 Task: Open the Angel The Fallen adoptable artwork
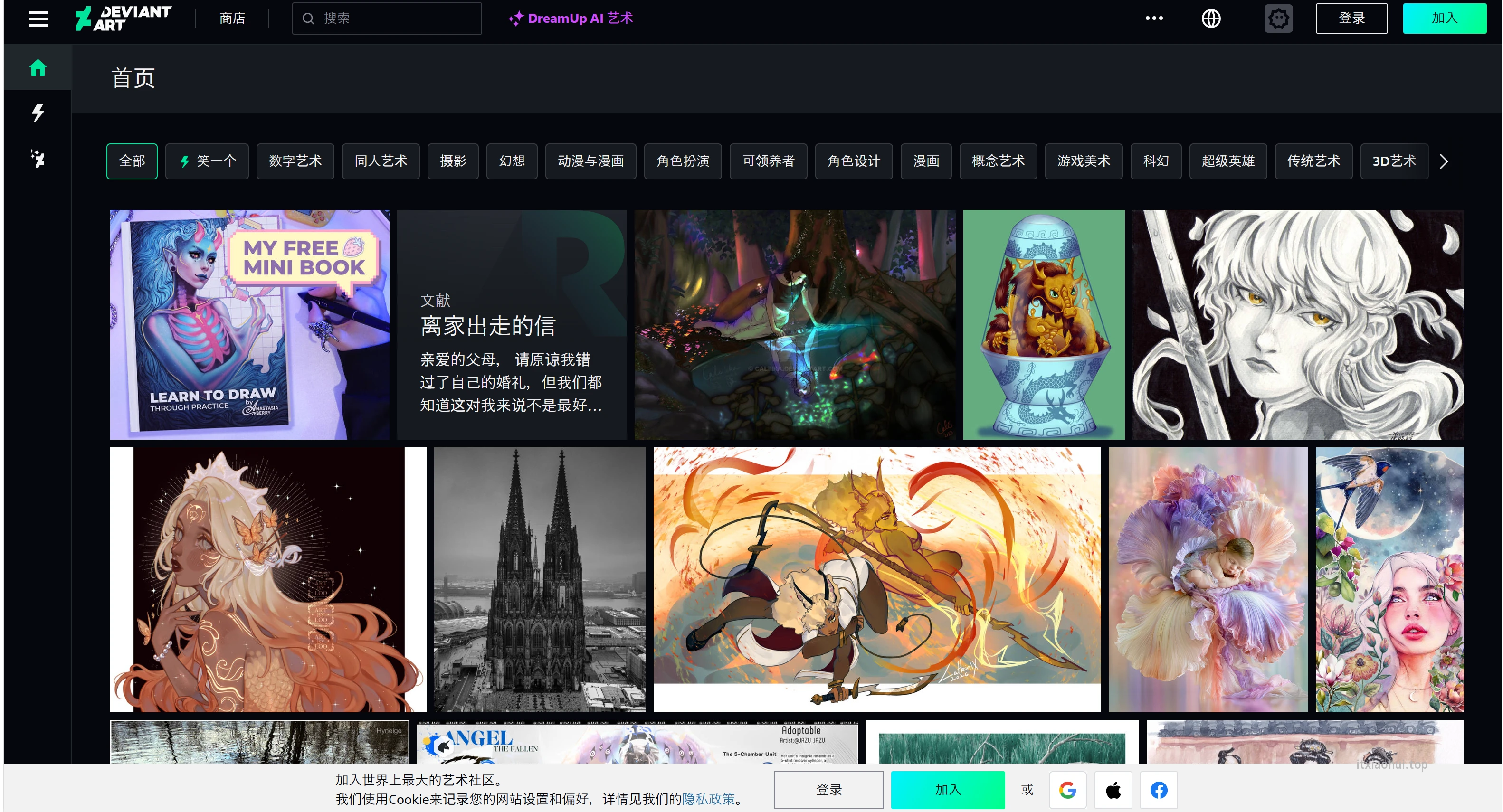click(637, 741)
